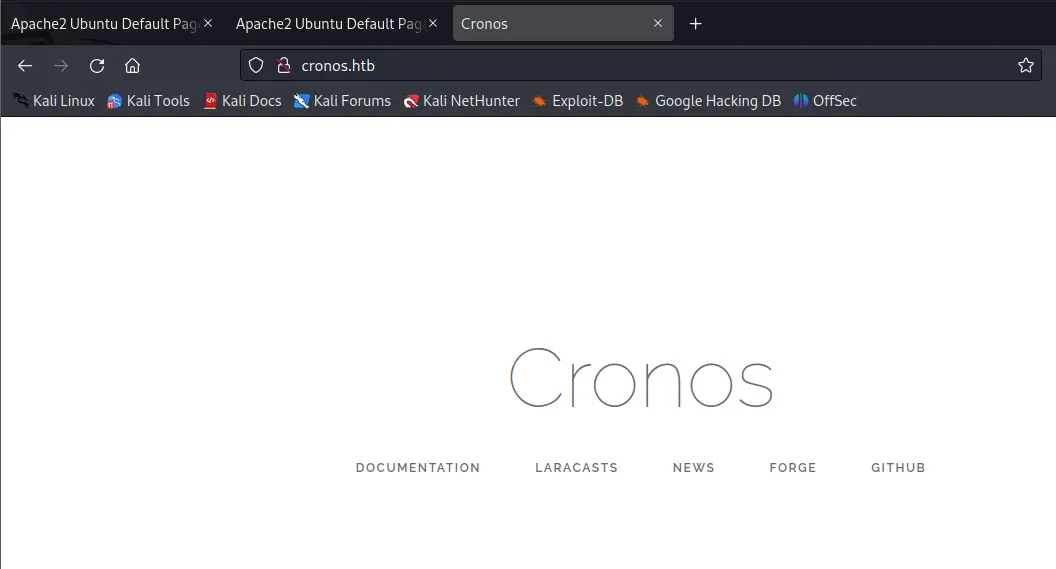Image resolution: width=1056 pixels, height=569 pixels.
Task: Visit the LARACASTS link
Action: 576,467
